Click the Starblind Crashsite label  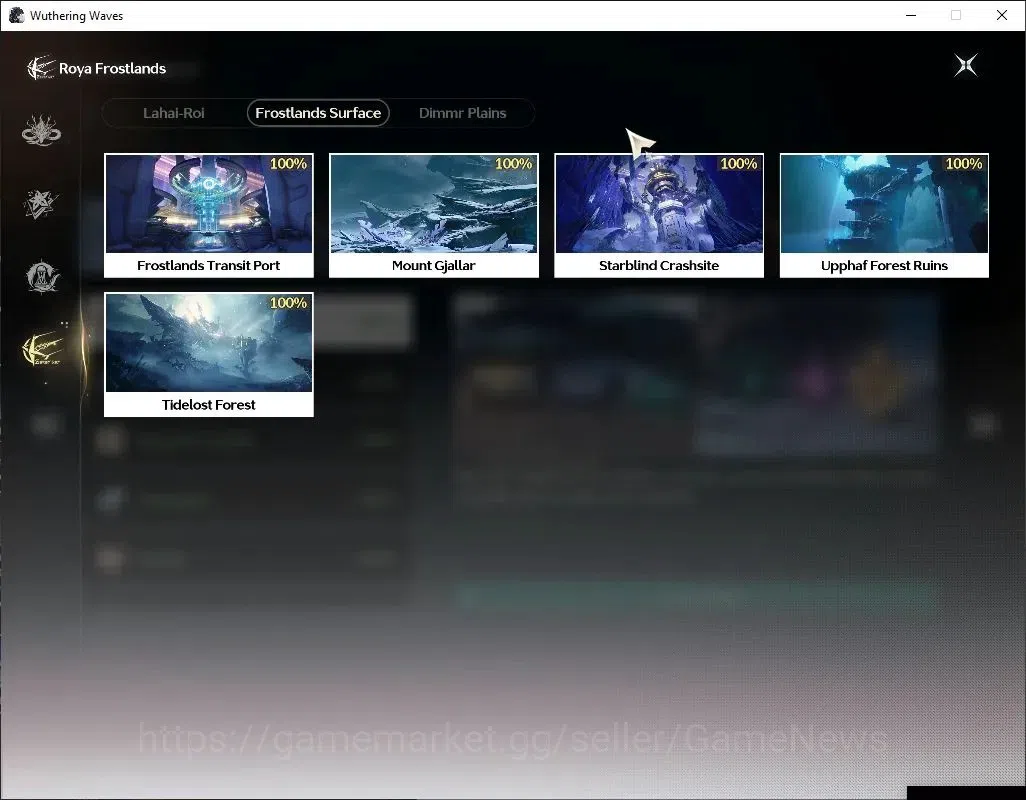click(x=659, y=265)
